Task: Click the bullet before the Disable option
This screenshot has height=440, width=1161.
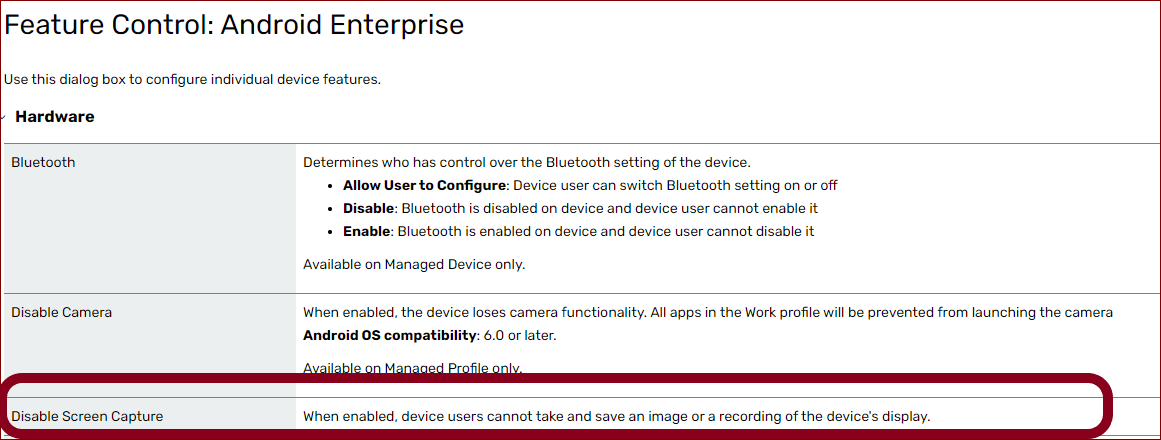Action: tap(331, 209)
